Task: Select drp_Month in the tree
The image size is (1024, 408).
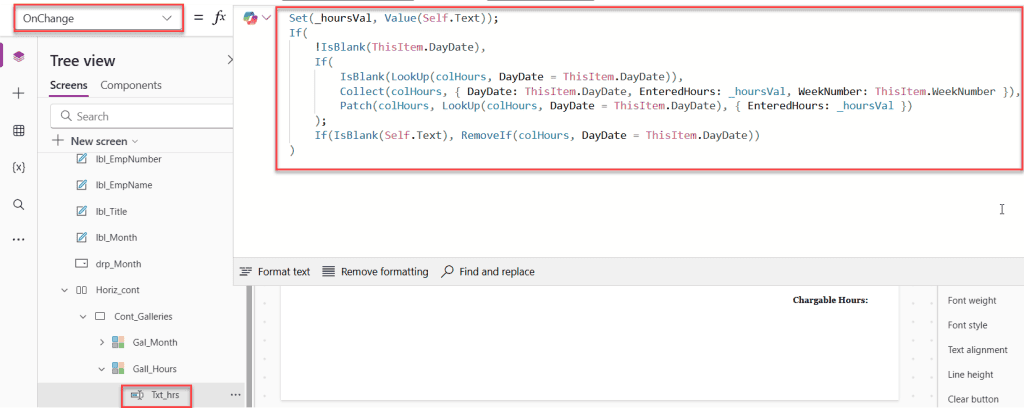Action: [118, 264]
